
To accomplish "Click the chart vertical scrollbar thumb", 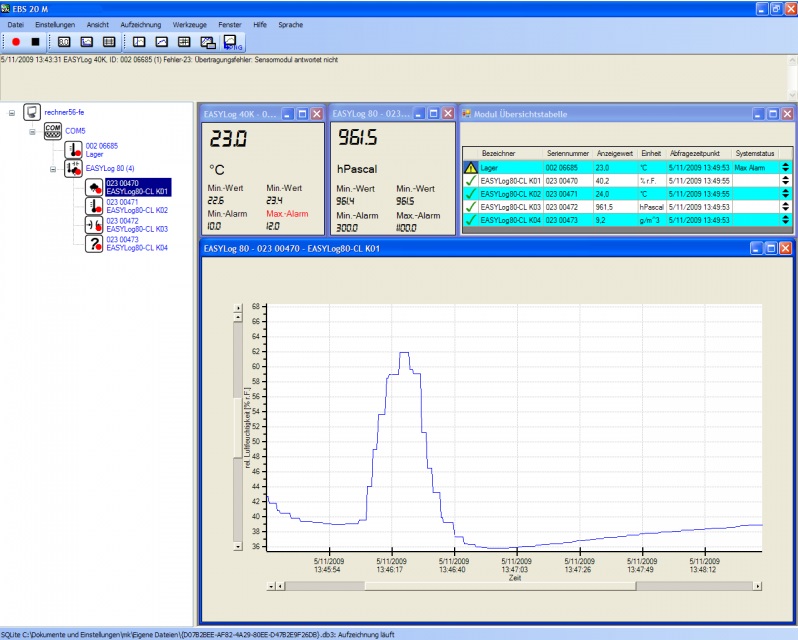I will click(238, 428).
